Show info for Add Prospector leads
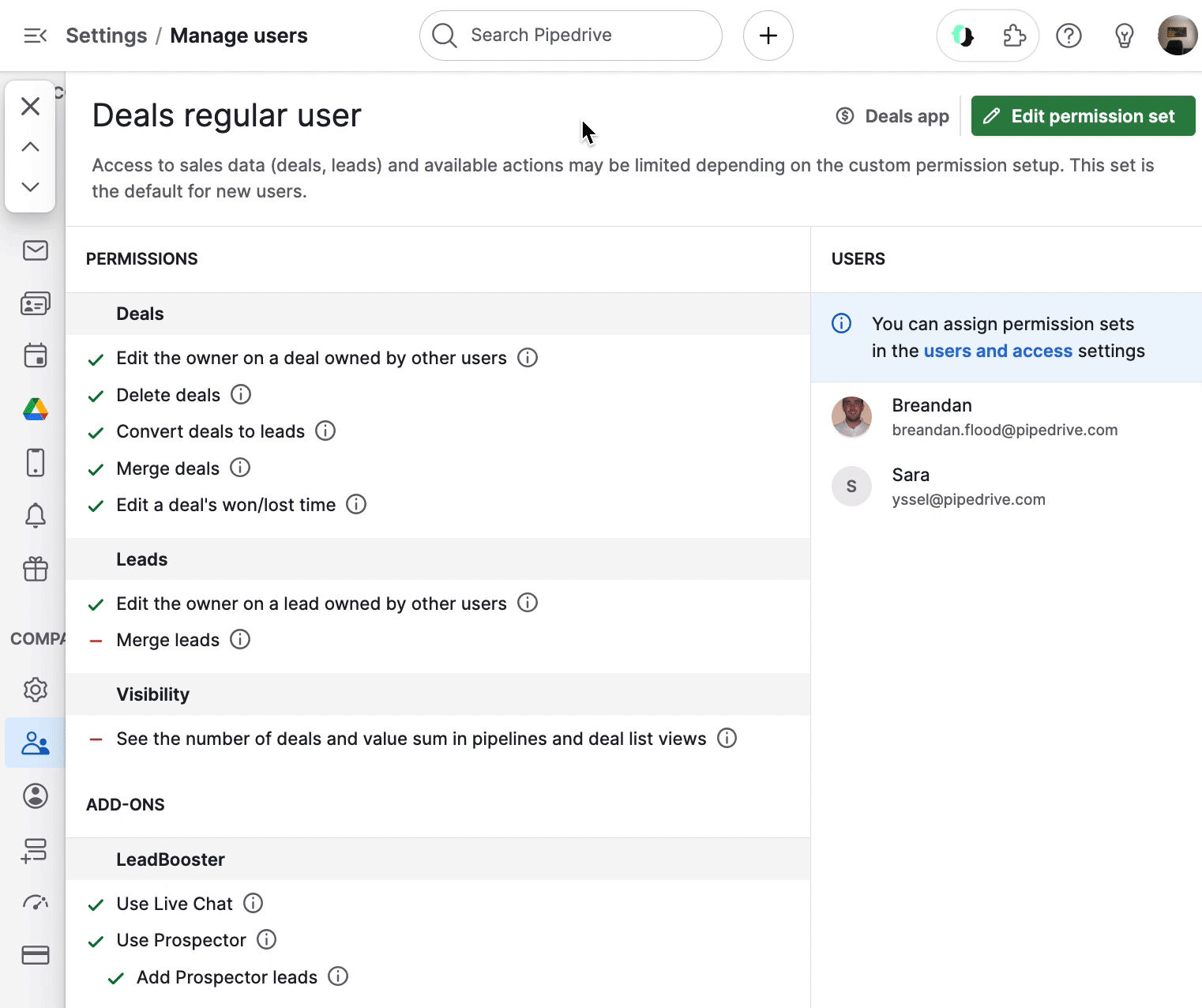 338,976
